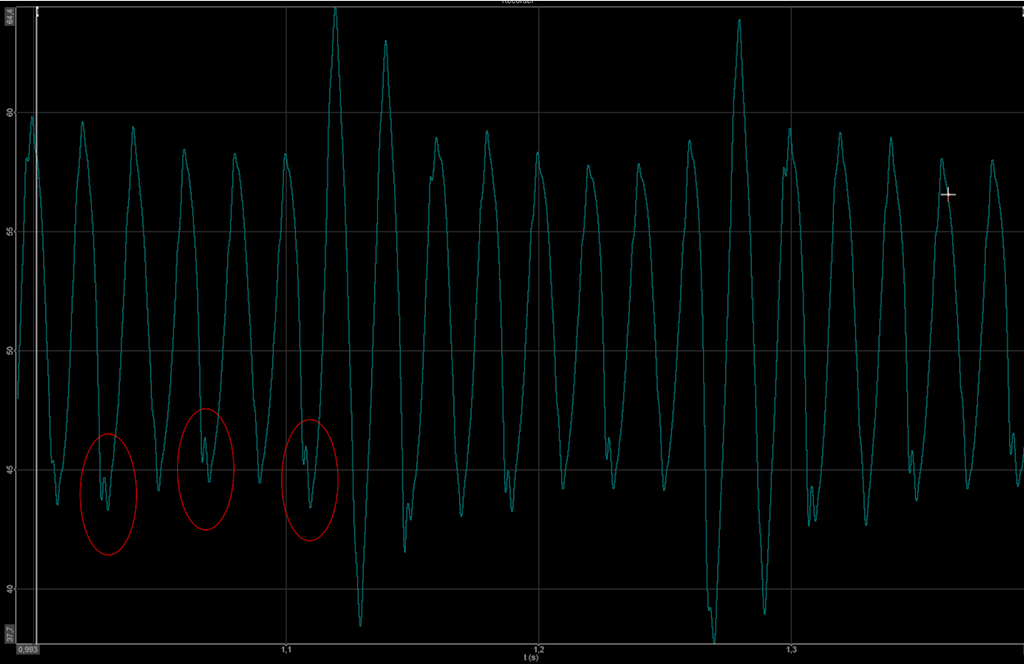Click the y-axis maximum value 64,4

pyautogui.click(x=10, y=16)
